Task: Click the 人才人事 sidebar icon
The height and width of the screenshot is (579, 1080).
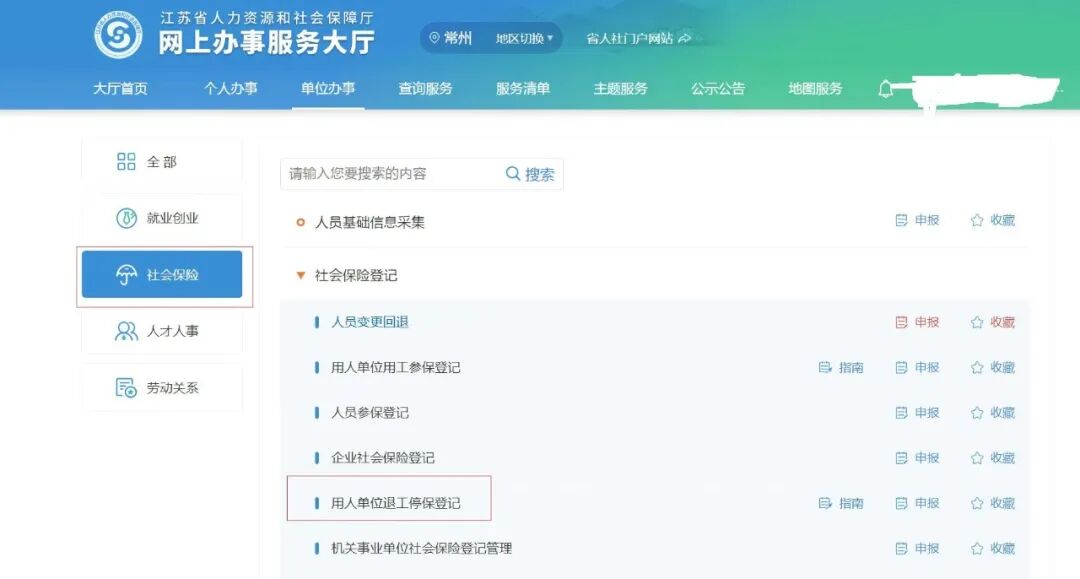Action: pyautogui.click(x=125, y=331)
